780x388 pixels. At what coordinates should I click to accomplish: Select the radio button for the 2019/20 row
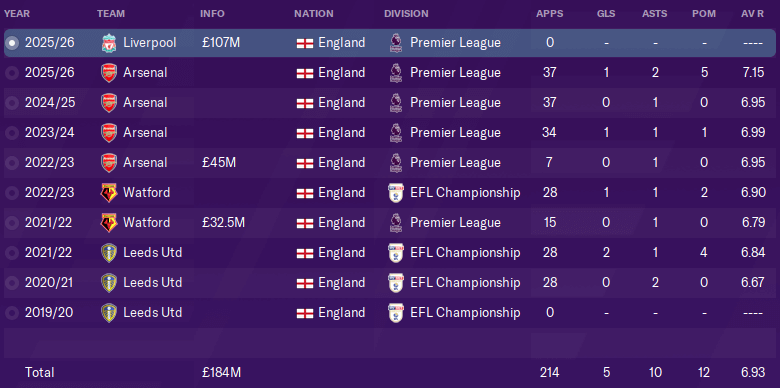point(12,312)
